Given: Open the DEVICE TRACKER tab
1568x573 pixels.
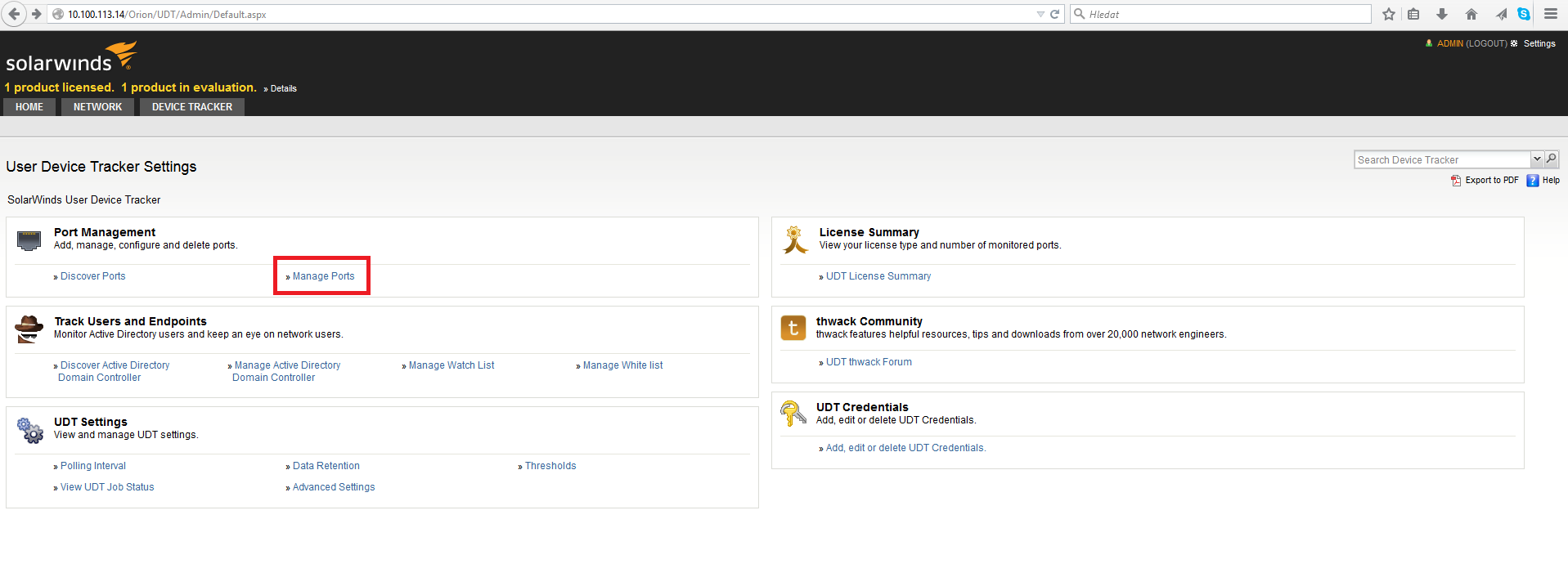Looking at the screenshot, I should (x=192, y=107).
